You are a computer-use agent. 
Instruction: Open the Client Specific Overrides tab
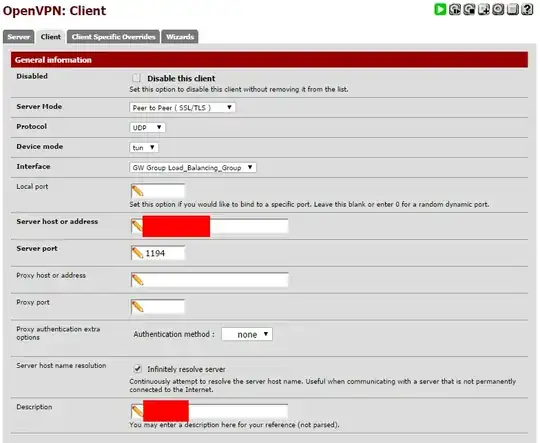113,37
